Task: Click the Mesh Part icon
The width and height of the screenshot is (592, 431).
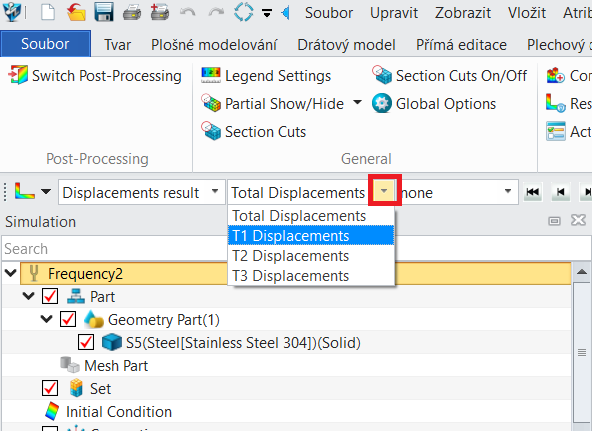Action: click(70, 365)
